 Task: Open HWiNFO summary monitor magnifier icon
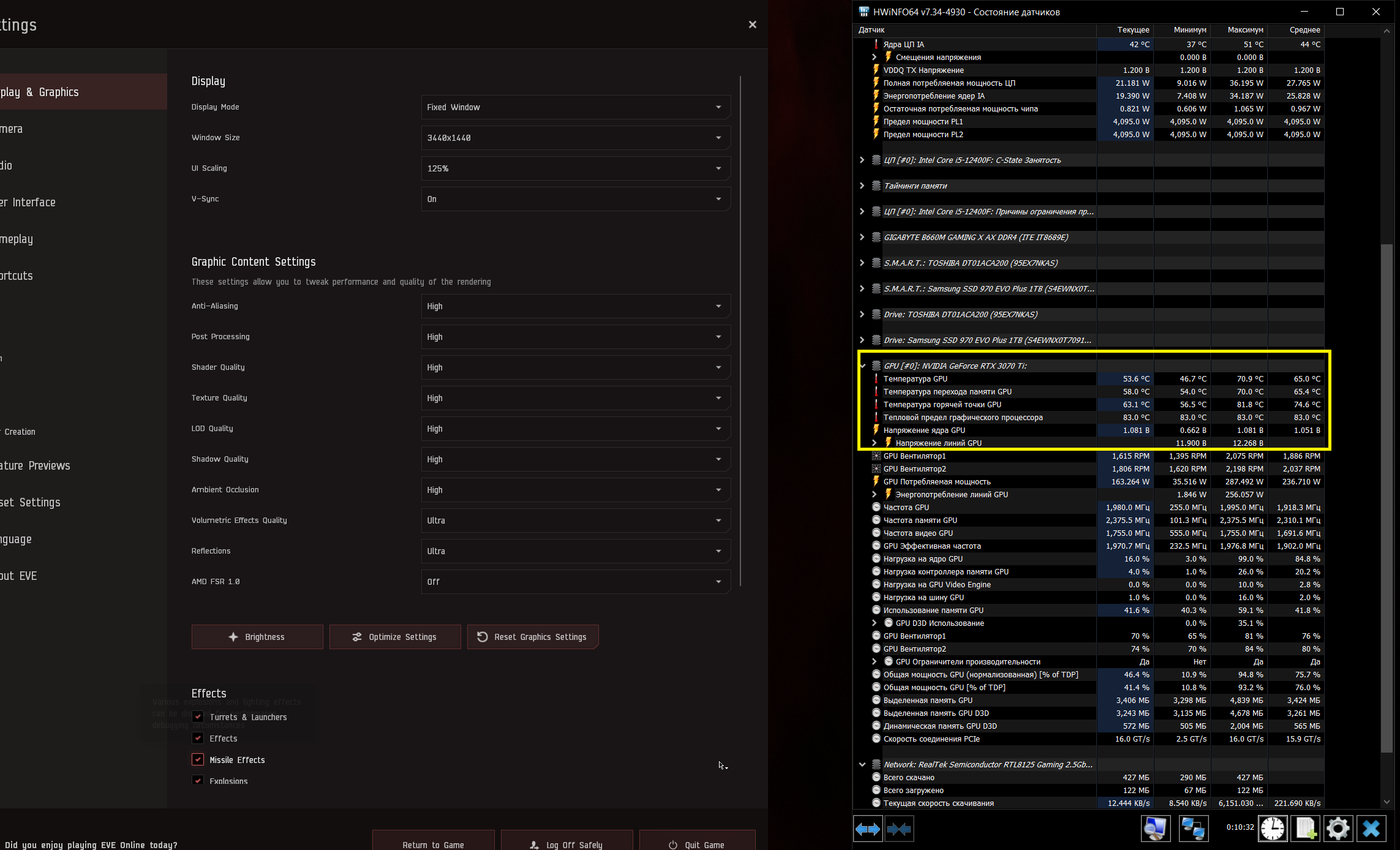click(1156, 829)
